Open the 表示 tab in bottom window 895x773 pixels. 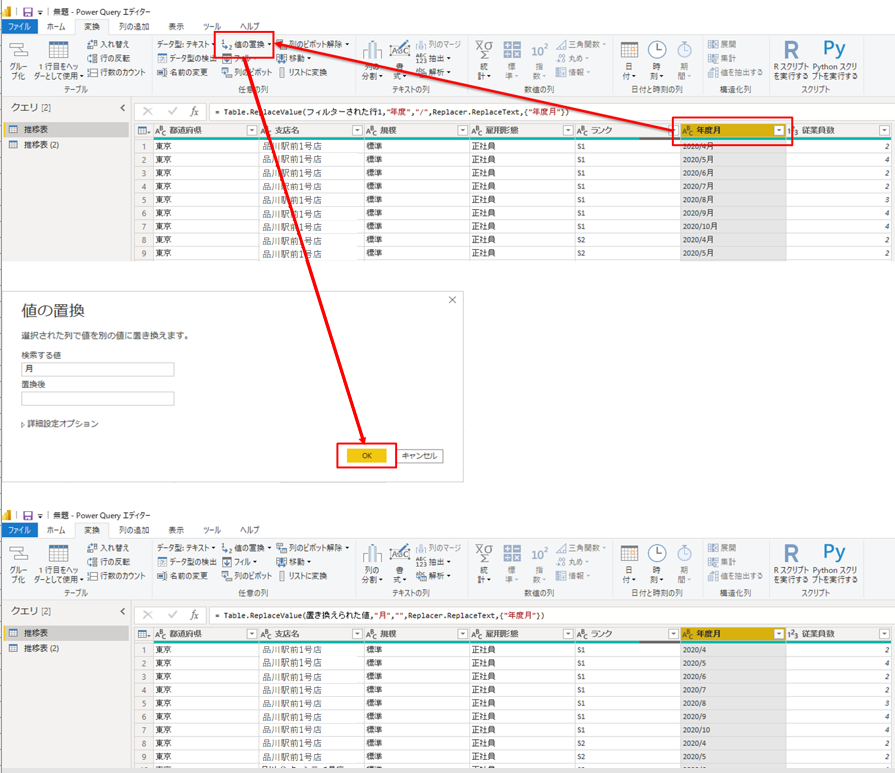pos(175,530)
